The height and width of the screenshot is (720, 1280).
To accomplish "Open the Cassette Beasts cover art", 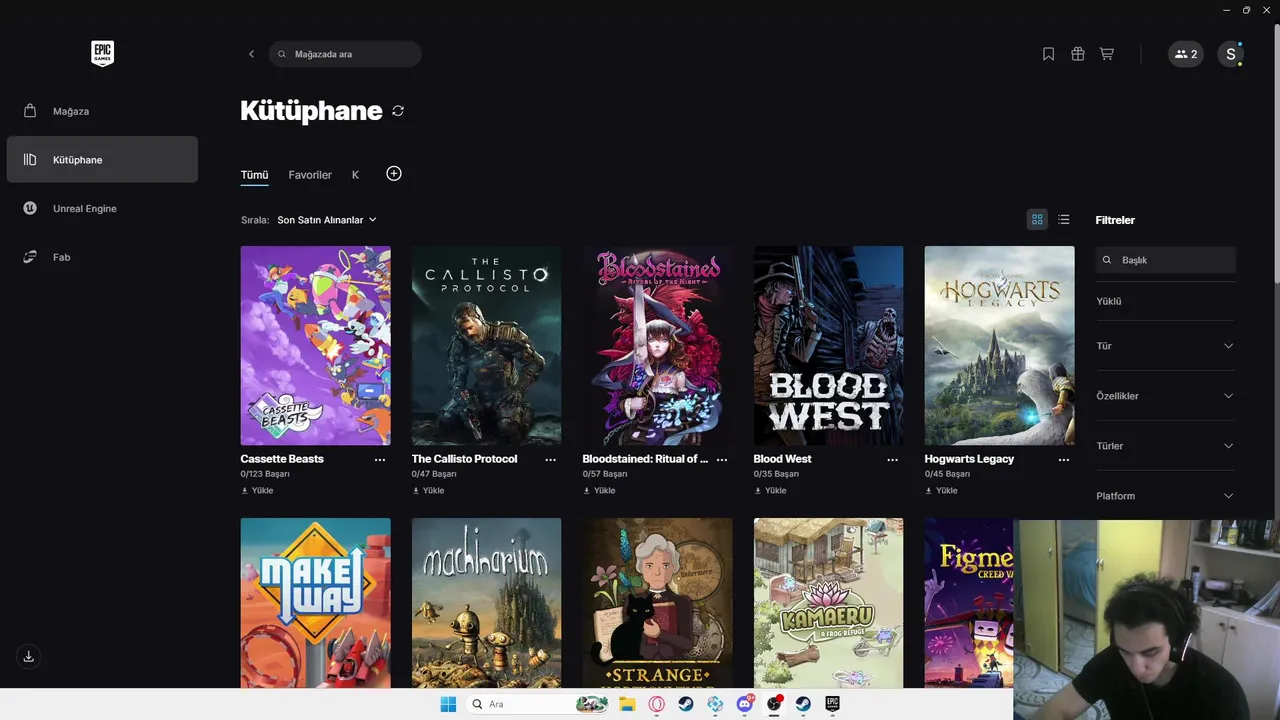I will (x=316, y=345).
